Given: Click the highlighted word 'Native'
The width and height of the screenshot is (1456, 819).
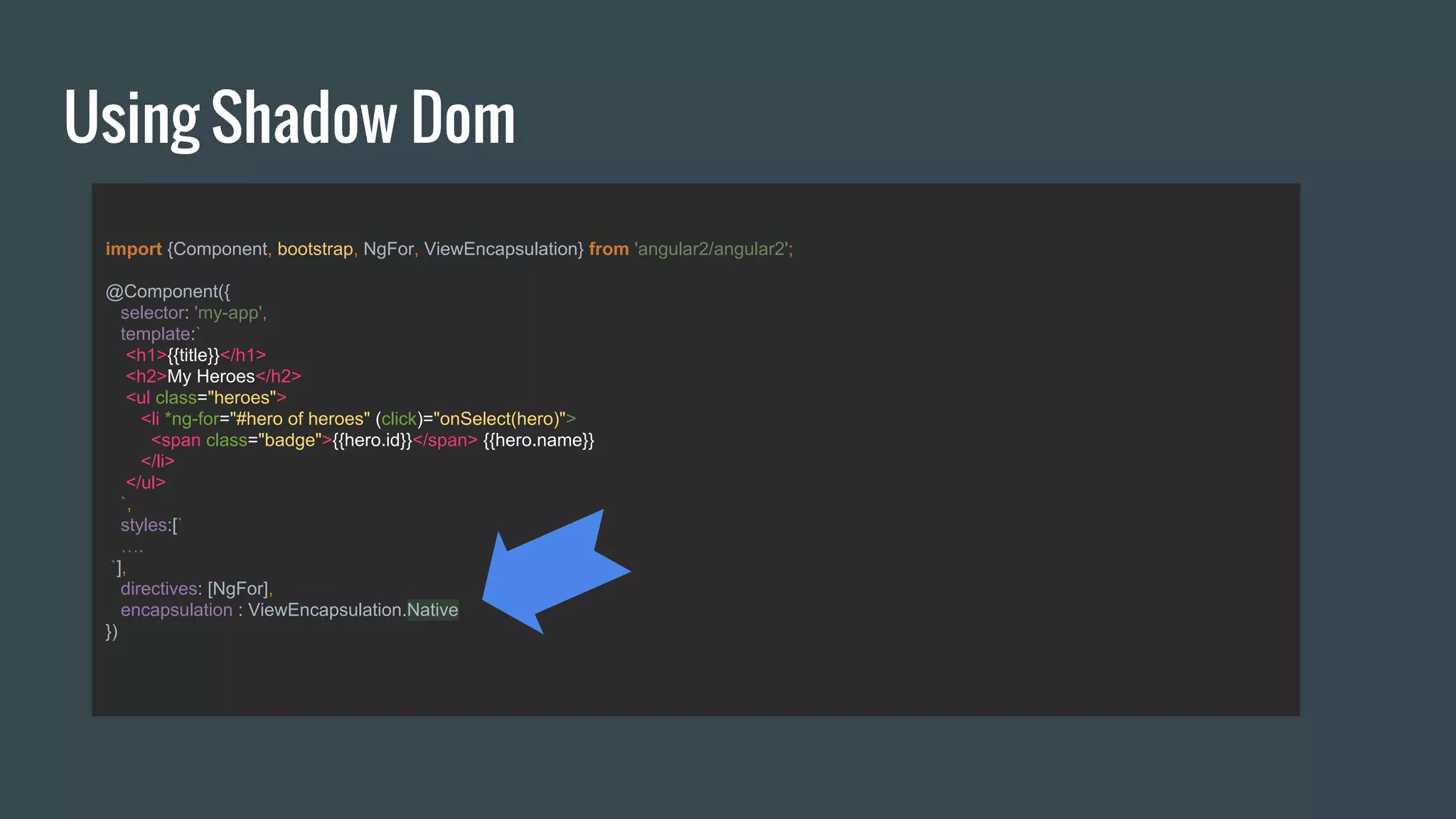Looking at the screenshot, I should tap(432, 610).
